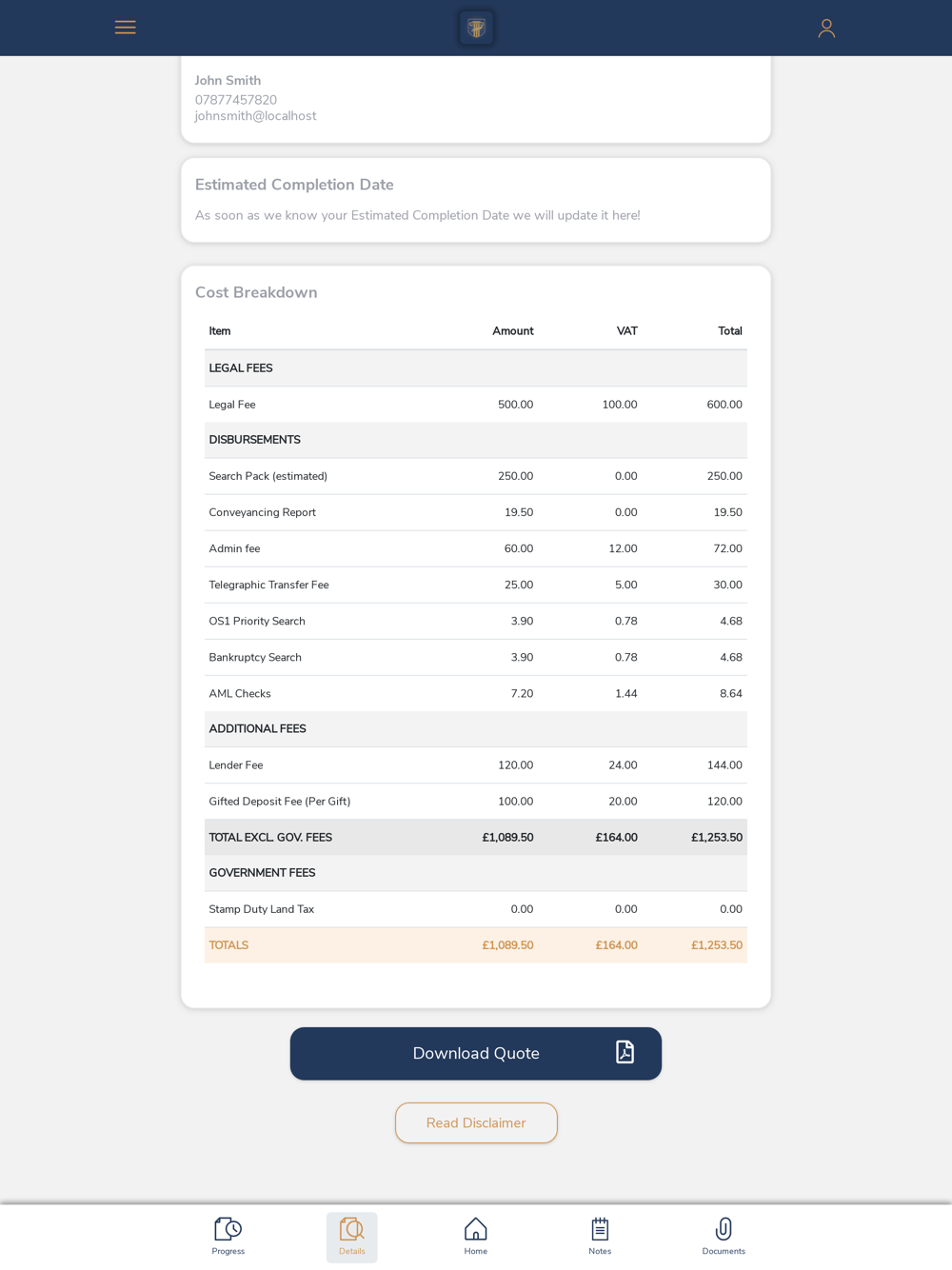Click the Stamp Duty Land Tax row
952x1270 pixels.
click(476, 909)
